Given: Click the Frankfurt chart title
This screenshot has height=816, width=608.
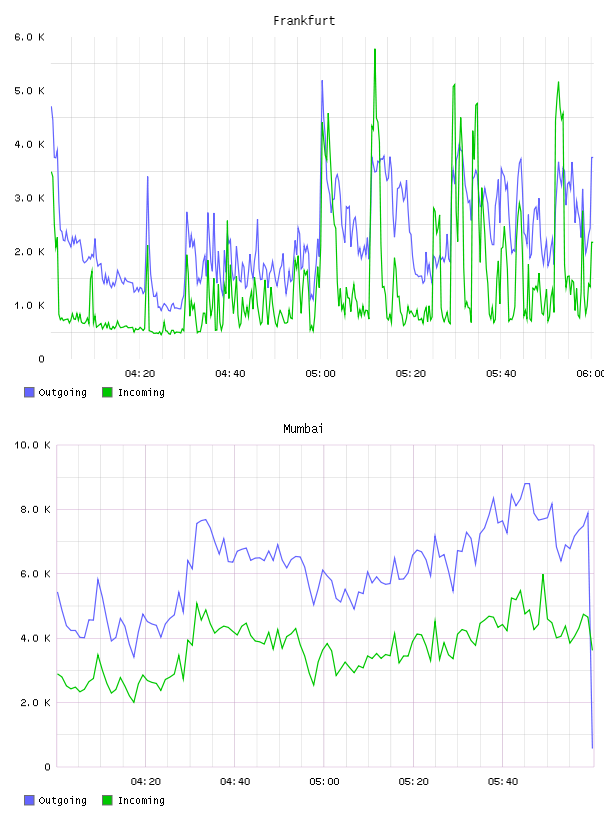Looking at the screenshot, I should pos(304,21).
